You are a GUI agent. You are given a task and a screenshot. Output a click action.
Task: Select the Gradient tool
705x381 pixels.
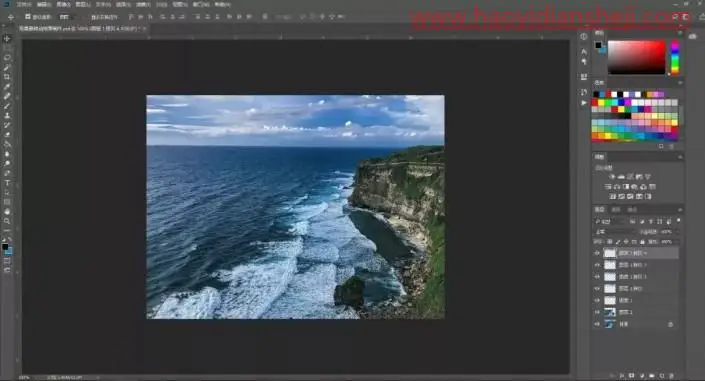(x=7, y=144)
